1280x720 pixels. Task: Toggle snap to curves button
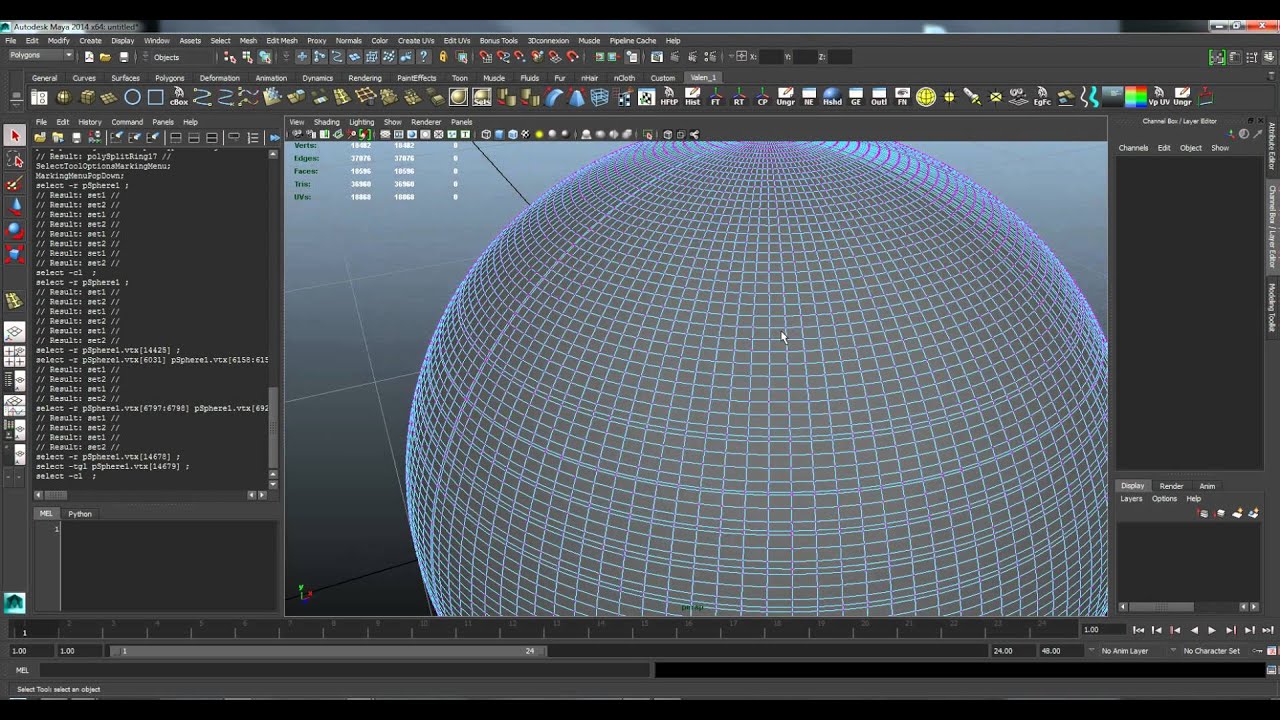tap(503, 57)
